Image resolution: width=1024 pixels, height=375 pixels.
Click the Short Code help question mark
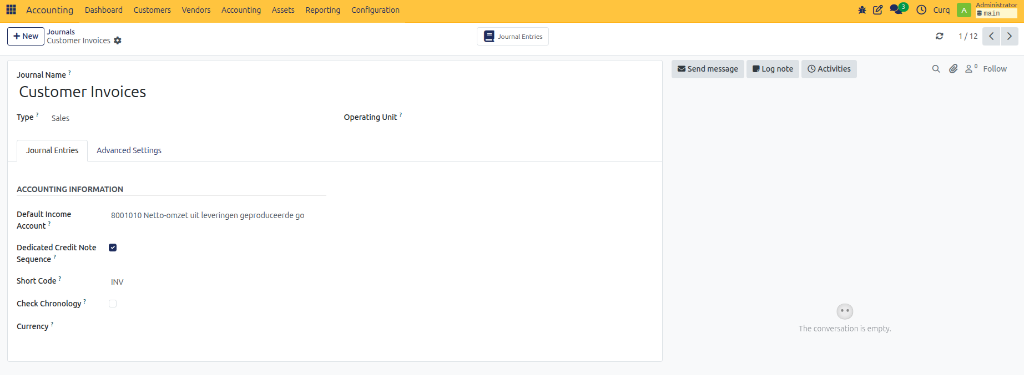click(60, 278)
